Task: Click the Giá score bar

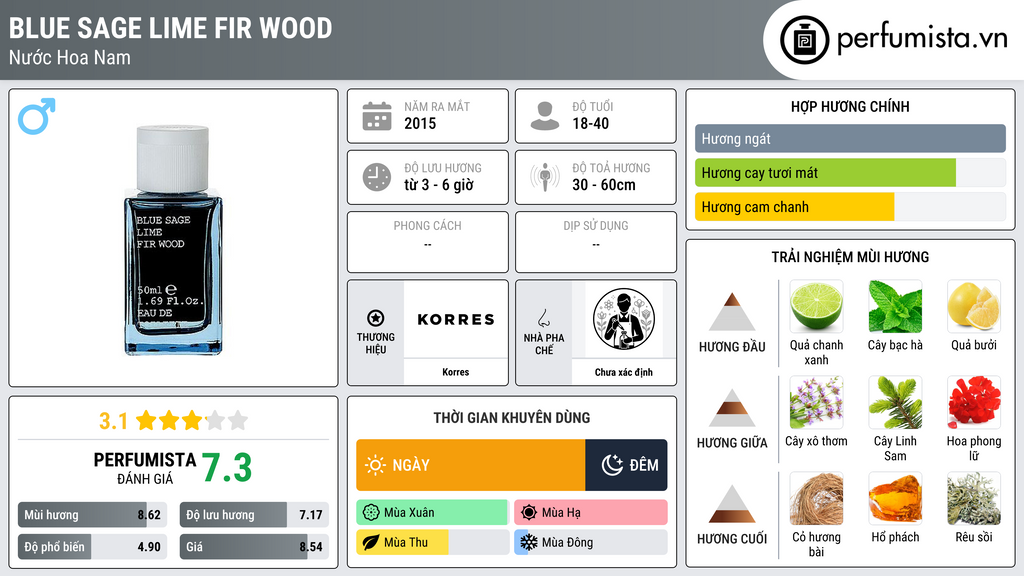Action: click(x=254, y=547)
